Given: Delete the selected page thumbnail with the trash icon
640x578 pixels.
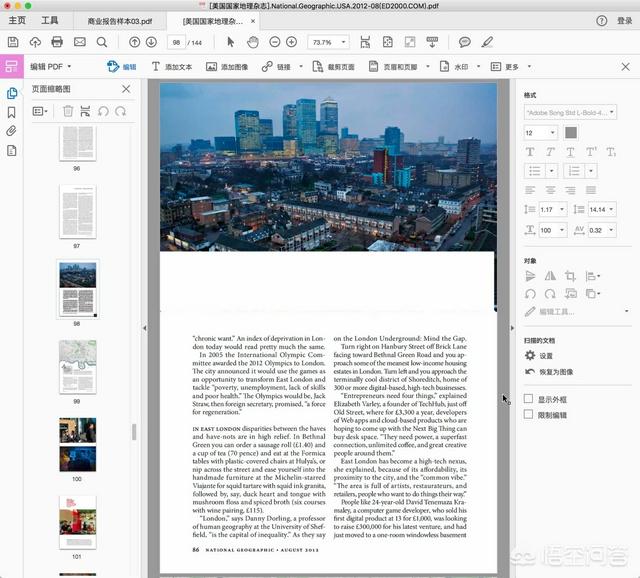Looking at the screenshot, I should [x=68, y=111].
